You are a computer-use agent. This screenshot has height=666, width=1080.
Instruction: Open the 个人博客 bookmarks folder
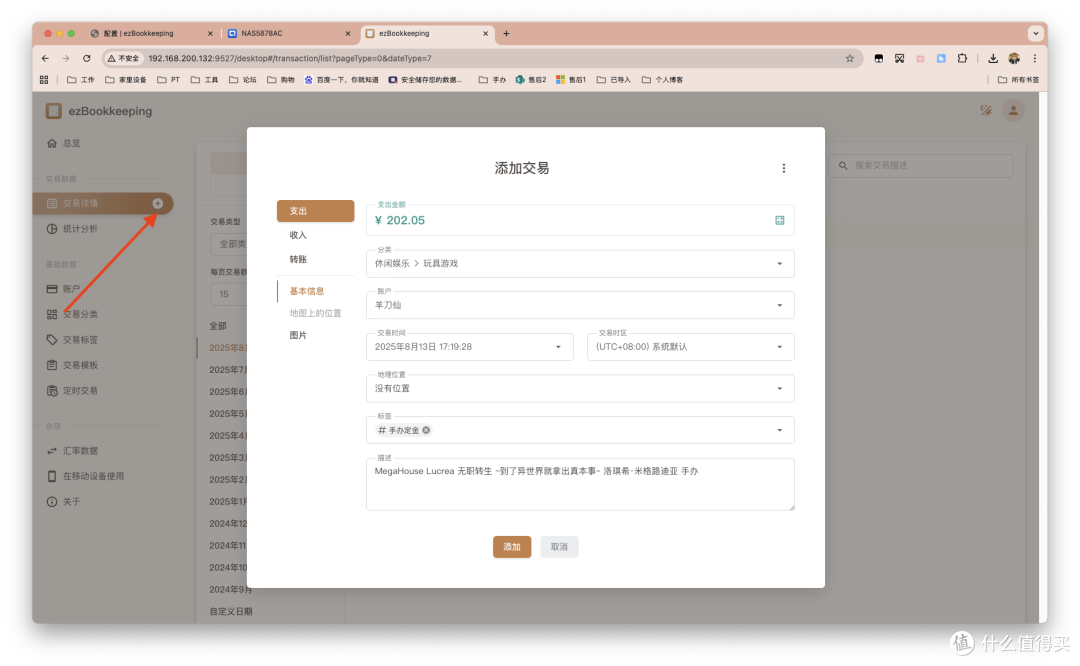[662, 80]
